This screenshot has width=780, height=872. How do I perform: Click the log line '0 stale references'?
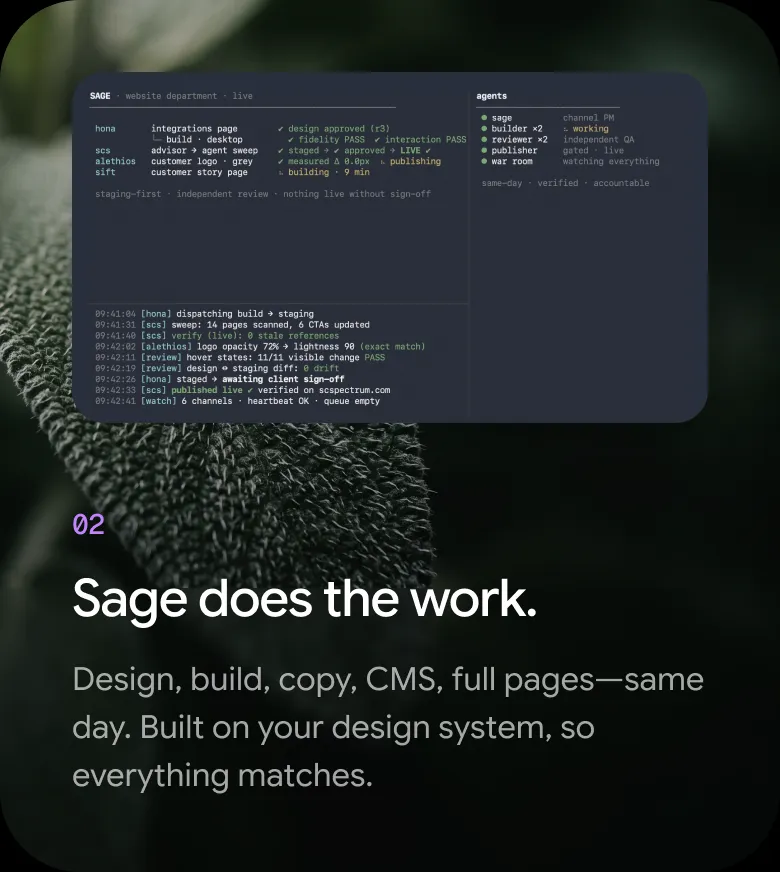point(217,336)
